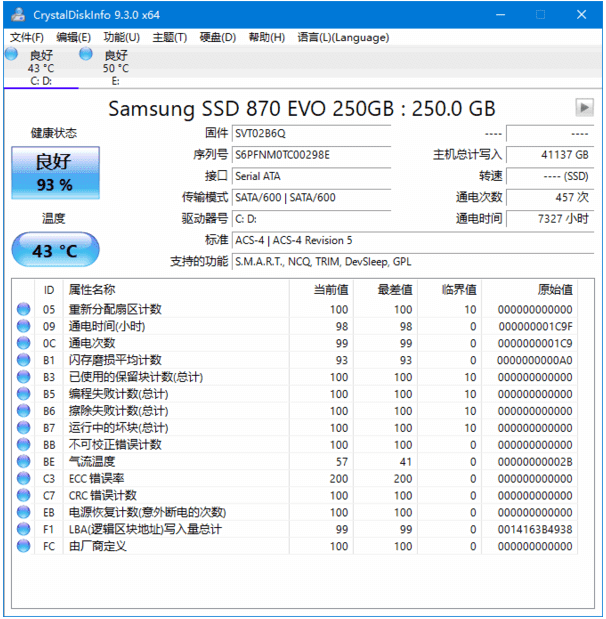Click status orb for power-on hours row 09

pyautogui.click(x=23, y=326)
